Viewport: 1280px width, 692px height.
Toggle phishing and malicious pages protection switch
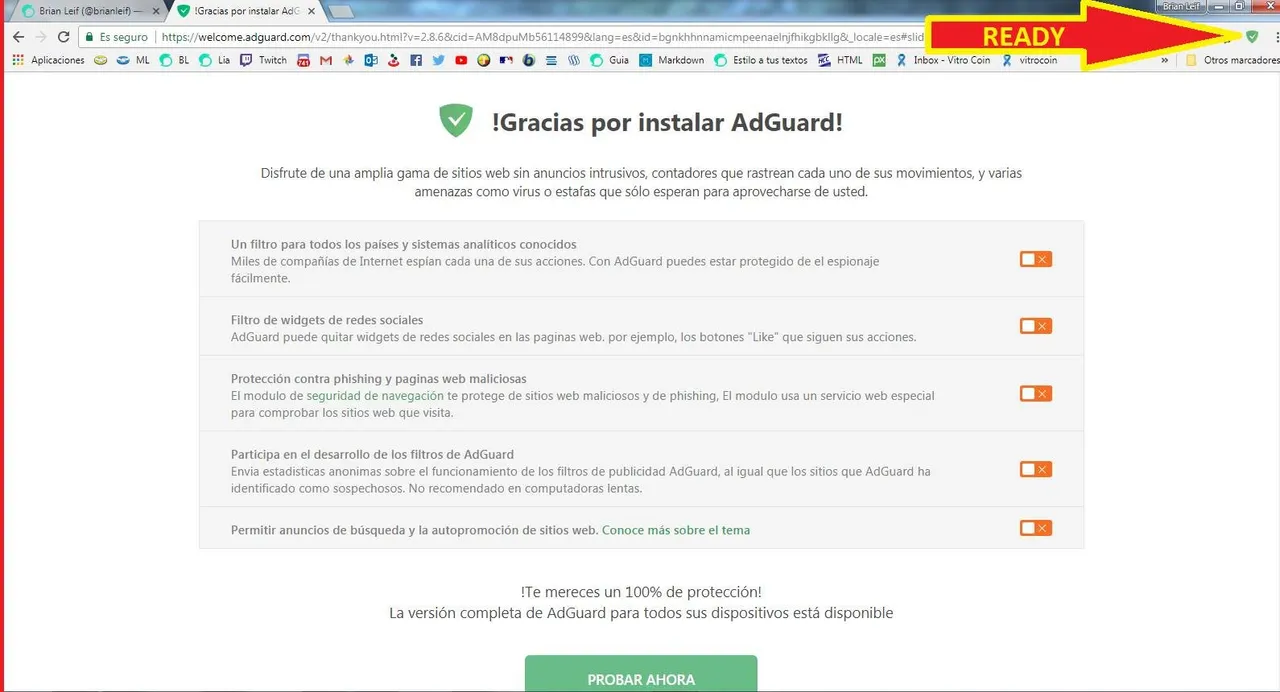(1035, 393)
